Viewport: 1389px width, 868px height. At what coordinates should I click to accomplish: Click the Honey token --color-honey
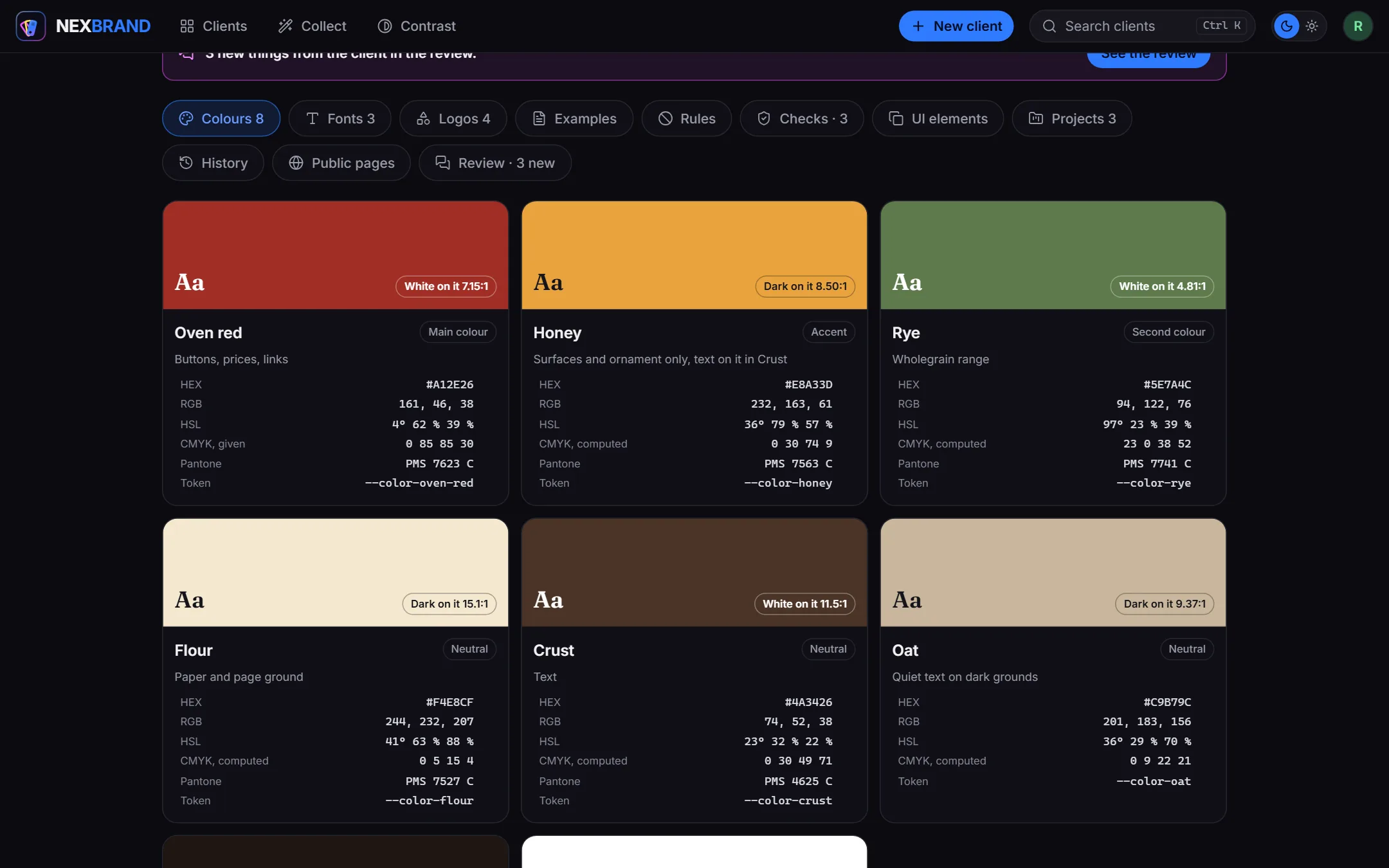pyautogui.click(x=788, y=483)
